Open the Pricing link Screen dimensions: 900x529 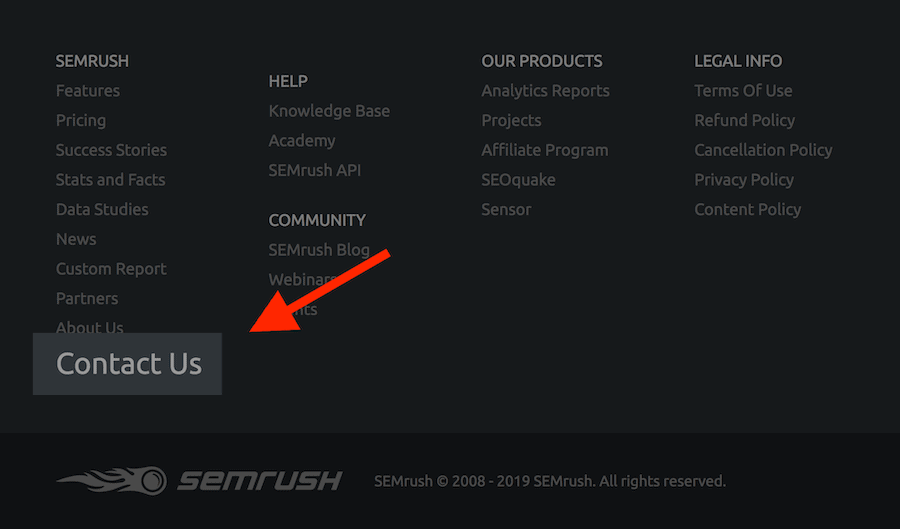click(x=81, y=120)
